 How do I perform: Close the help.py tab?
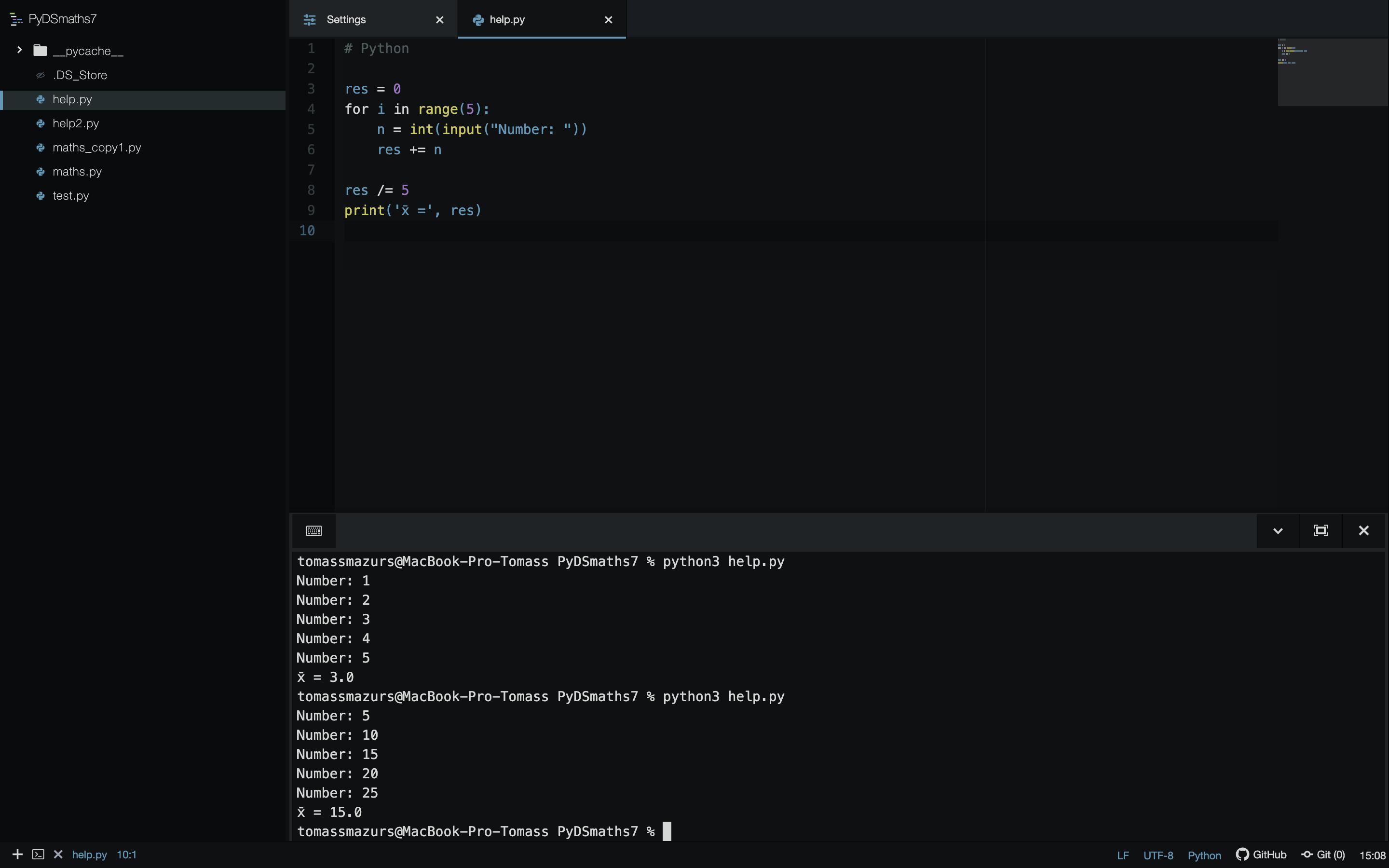tap(608, 19)
